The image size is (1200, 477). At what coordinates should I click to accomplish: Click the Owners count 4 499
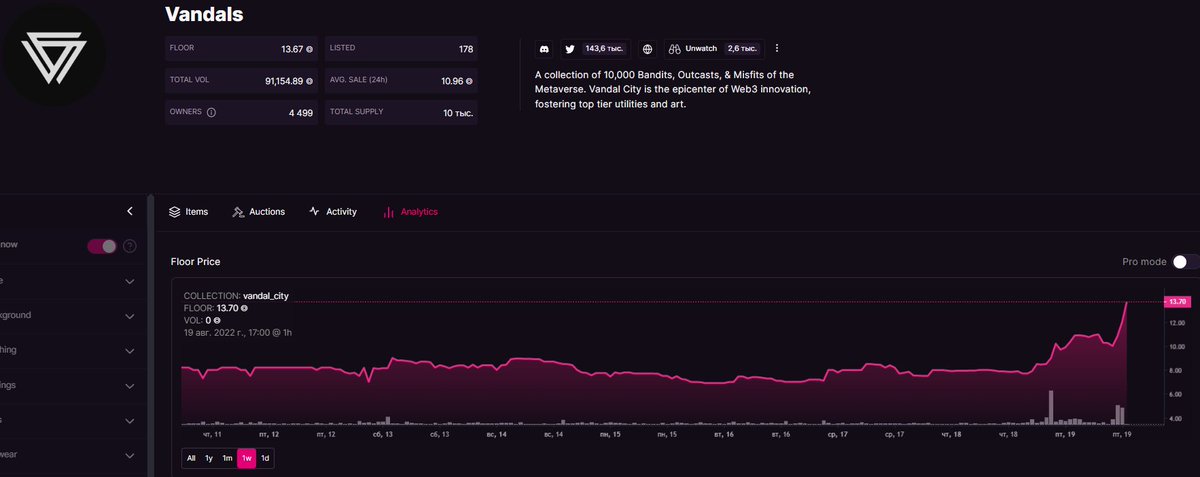[x=301, y=113]
